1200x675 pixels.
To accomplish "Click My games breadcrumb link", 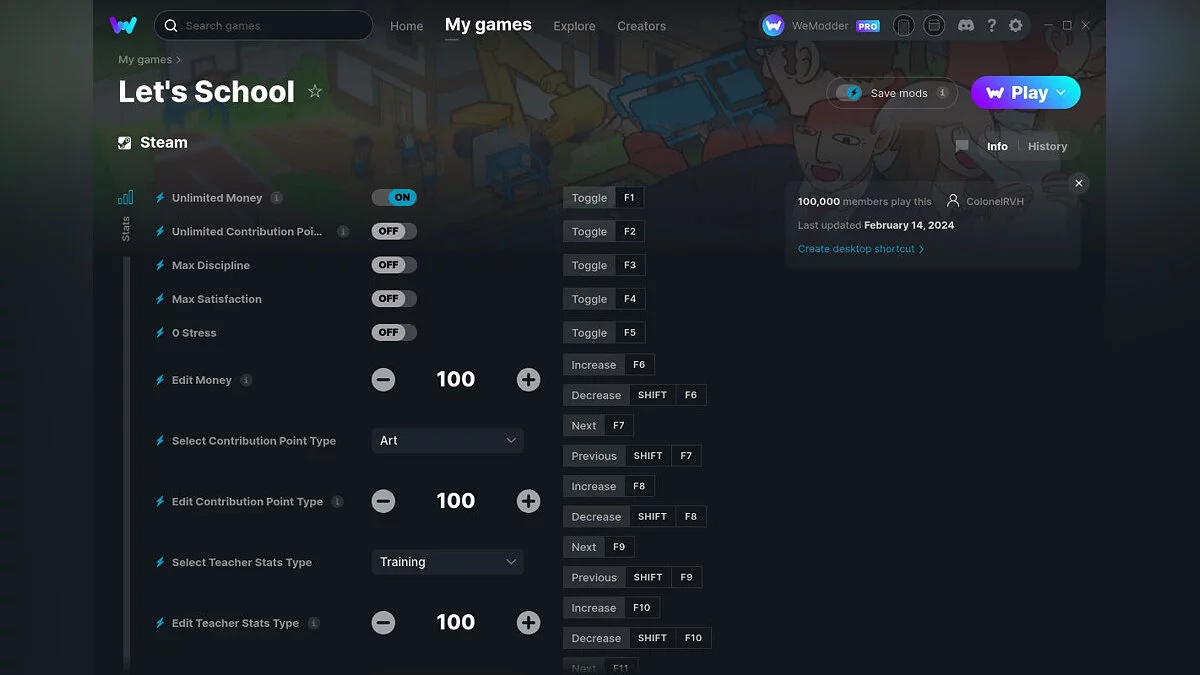I will pyautogui.click(x=145, y=60).
